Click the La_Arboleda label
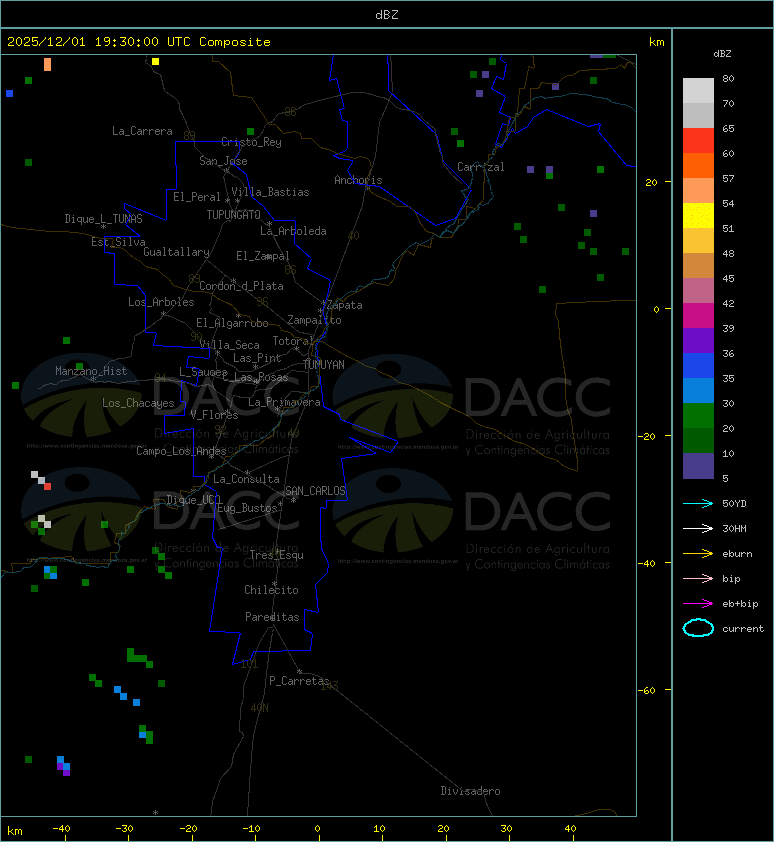Viewport: 774px width, 842px height. [x=293, y=231]
